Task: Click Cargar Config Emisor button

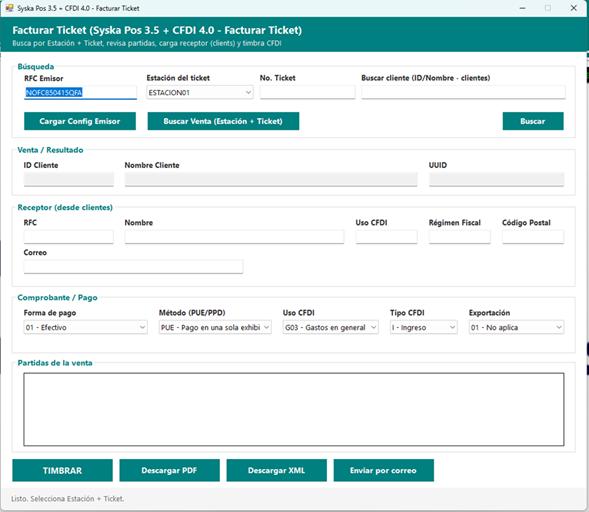Action: (x=80, y=121)
